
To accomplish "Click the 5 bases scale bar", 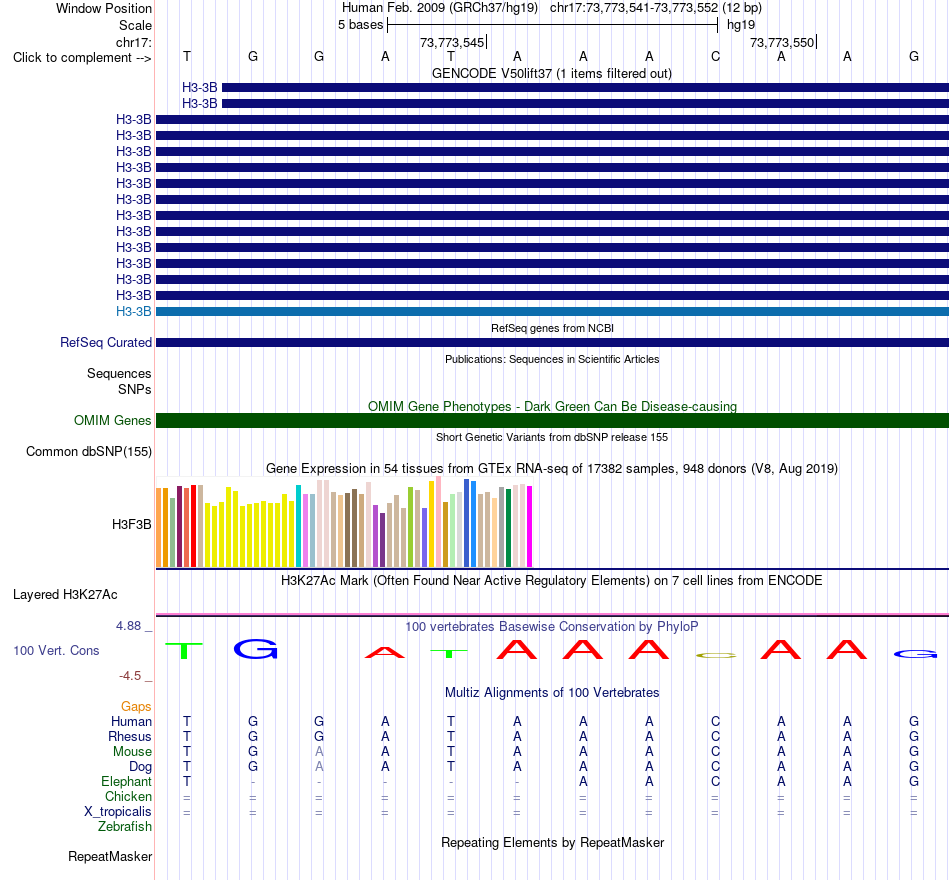I will (x=552, y=25).
